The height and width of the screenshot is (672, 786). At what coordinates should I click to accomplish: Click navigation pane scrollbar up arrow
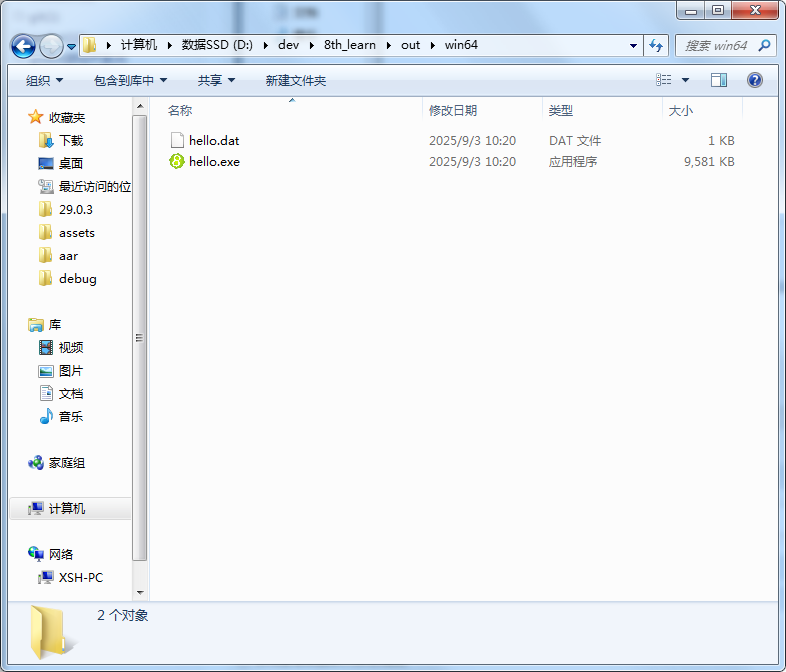[x=140, y=106]
